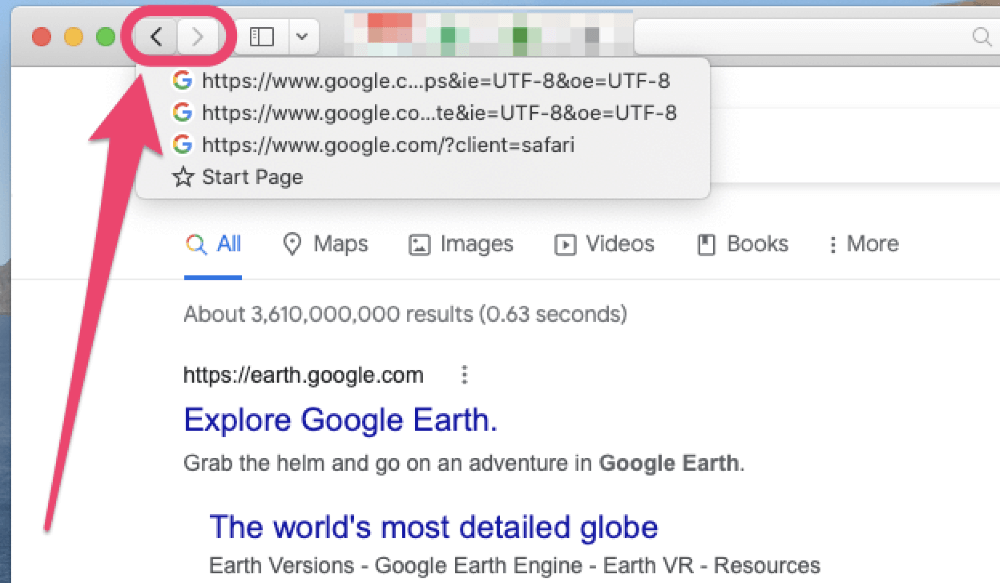This screenshot has height=583, width=1000.
Task: Open options dots beside earth.google.com
Action: (x=464, y=375)
